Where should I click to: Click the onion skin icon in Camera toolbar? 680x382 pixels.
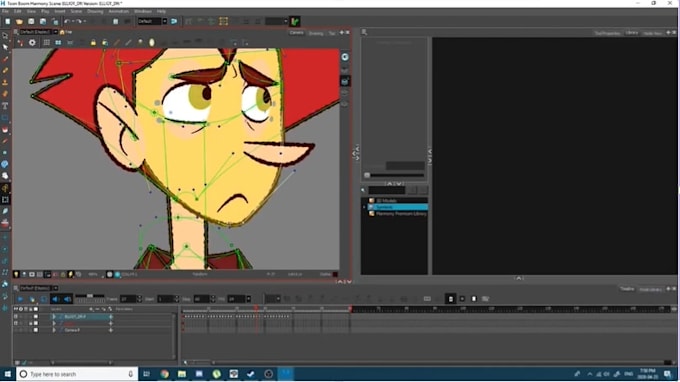151,42
